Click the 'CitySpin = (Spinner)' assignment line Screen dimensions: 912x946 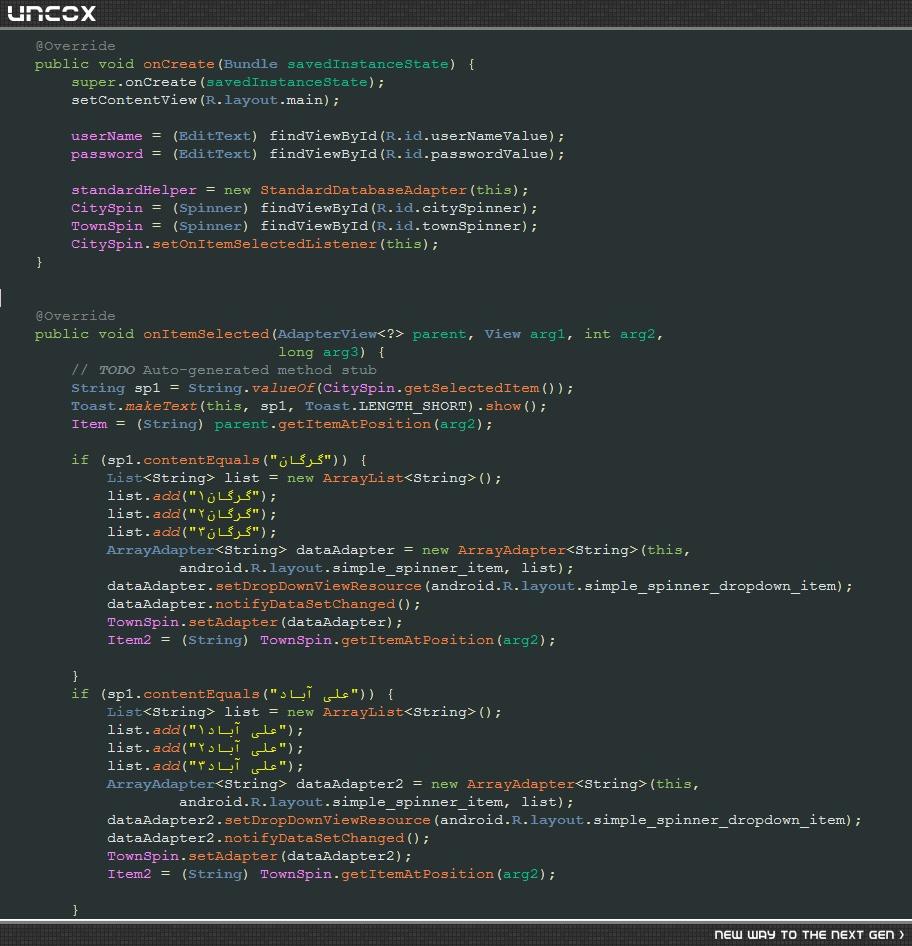click(304, 208)
